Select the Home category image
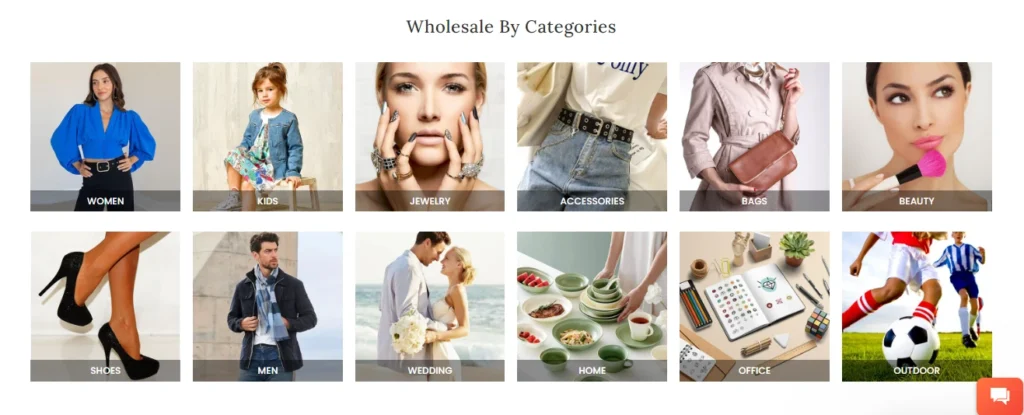 click(x=592, y=307)
